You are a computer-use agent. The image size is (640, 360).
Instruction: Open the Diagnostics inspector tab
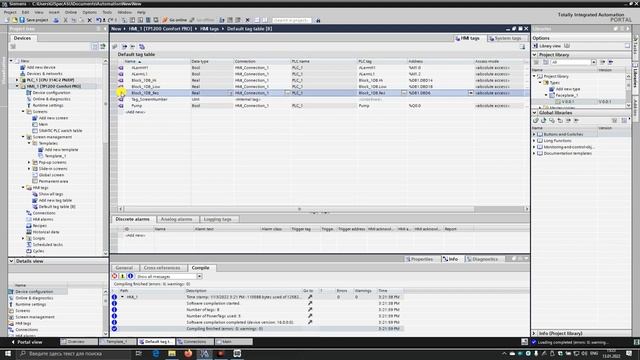click(482, 259)
